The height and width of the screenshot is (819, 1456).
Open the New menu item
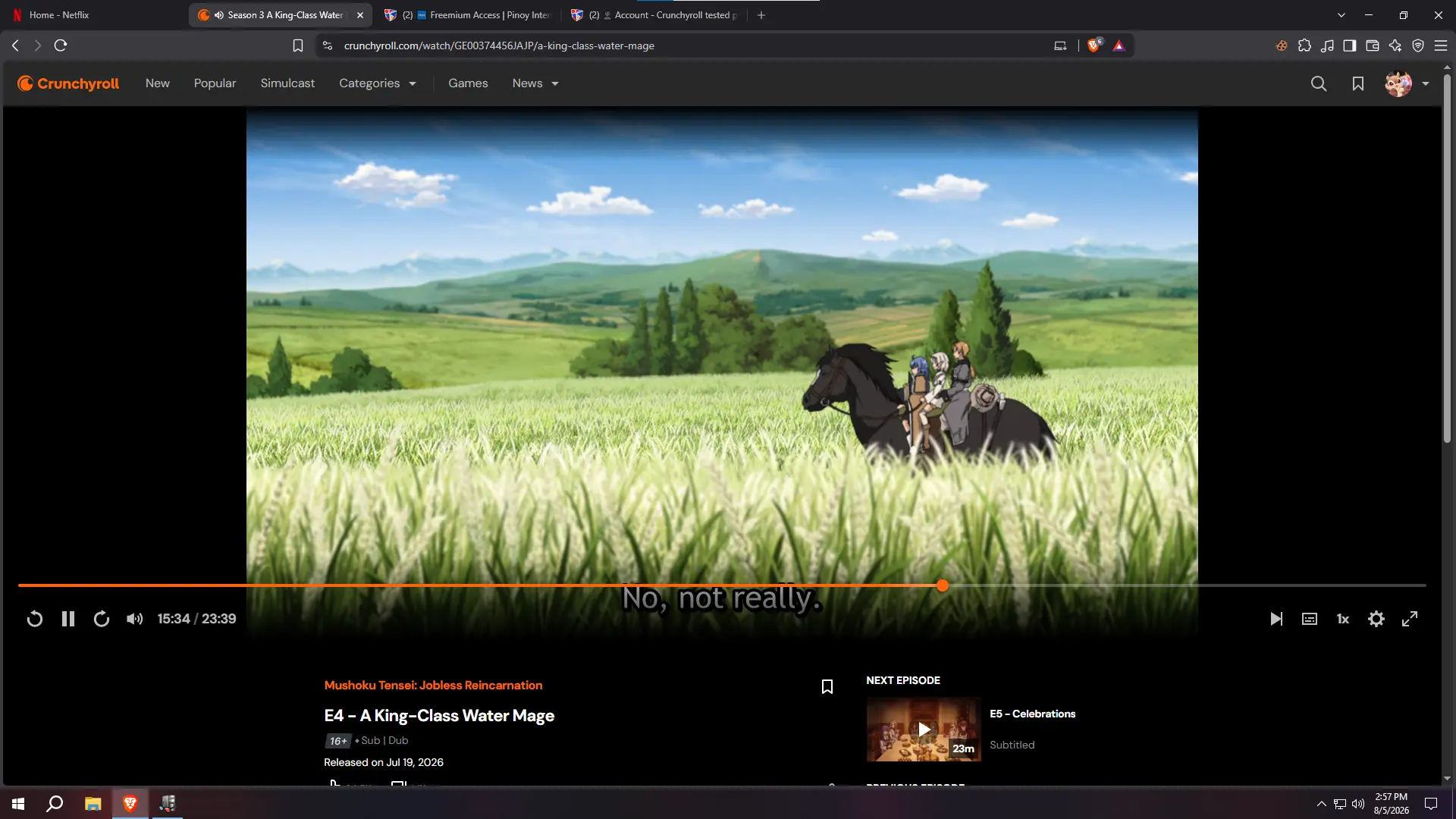pyautogui.click(x=158, y=83)
